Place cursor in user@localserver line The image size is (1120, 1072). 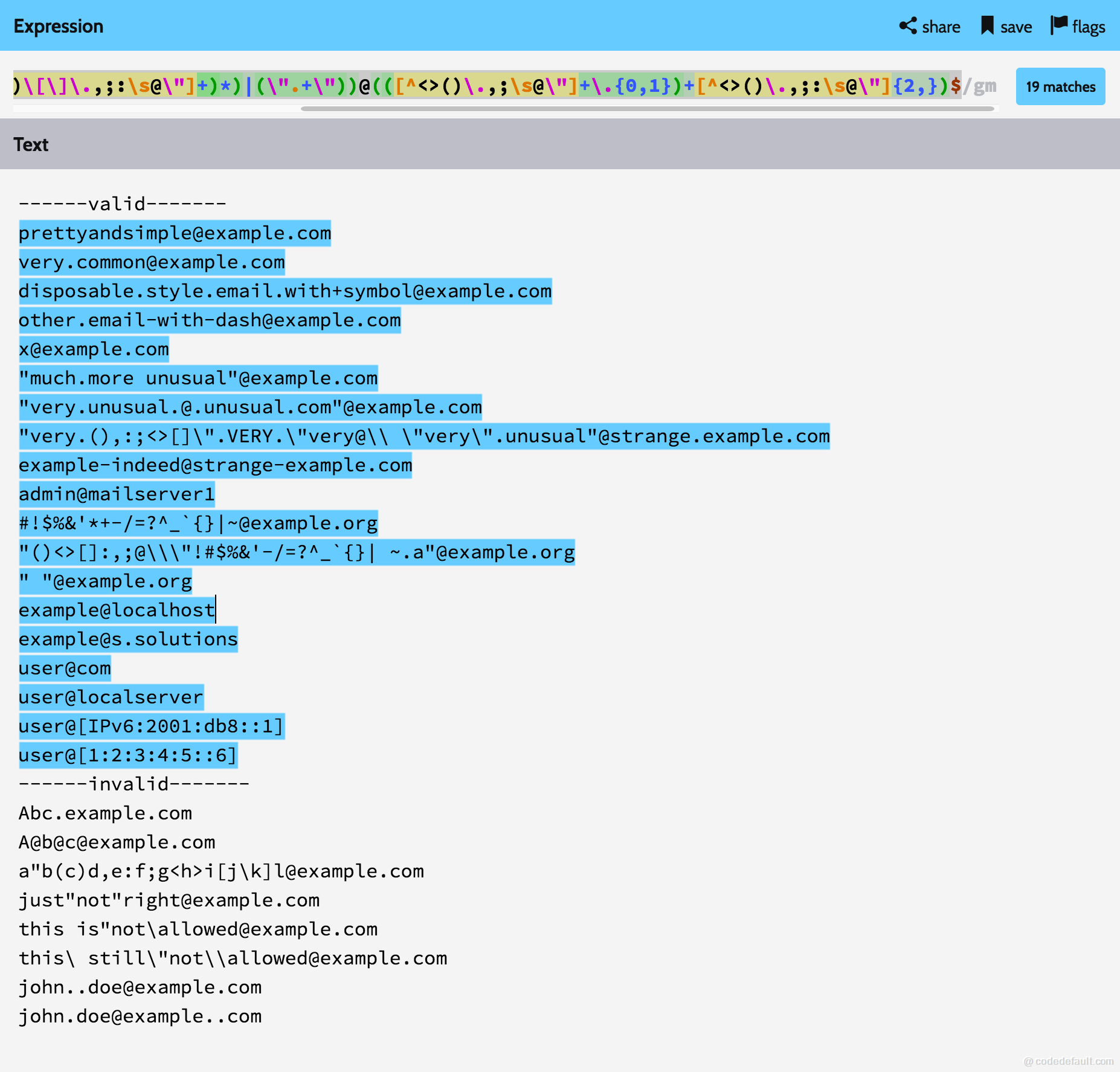111,697
